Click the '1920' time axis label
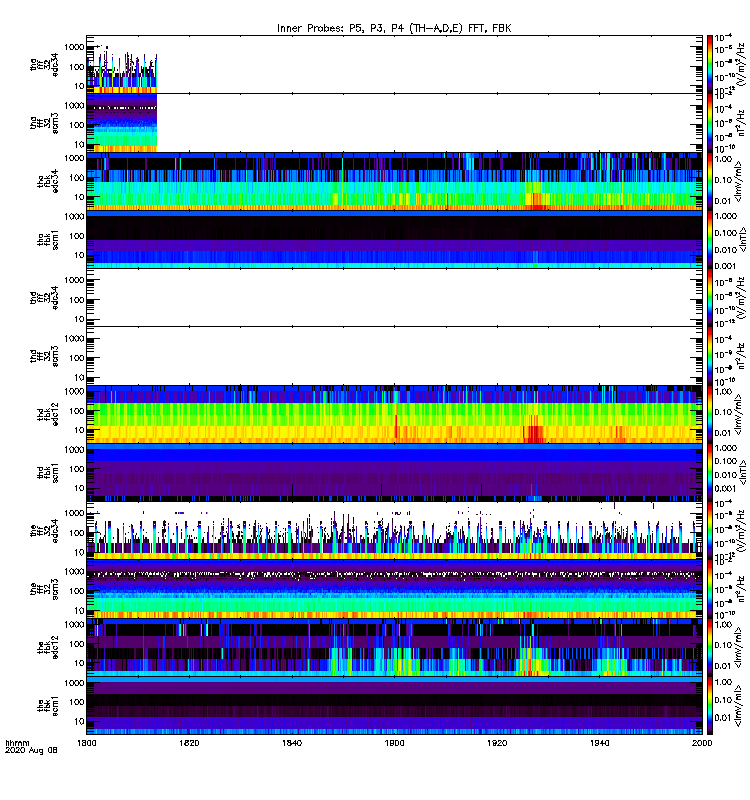750x800 pixels. (497, 743)
